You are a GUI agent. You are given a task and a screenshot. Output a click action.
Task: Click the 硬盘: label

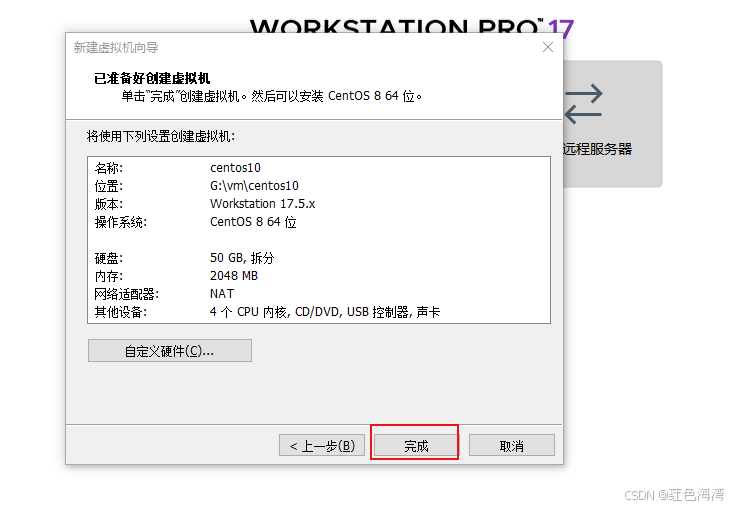point(109,258)
